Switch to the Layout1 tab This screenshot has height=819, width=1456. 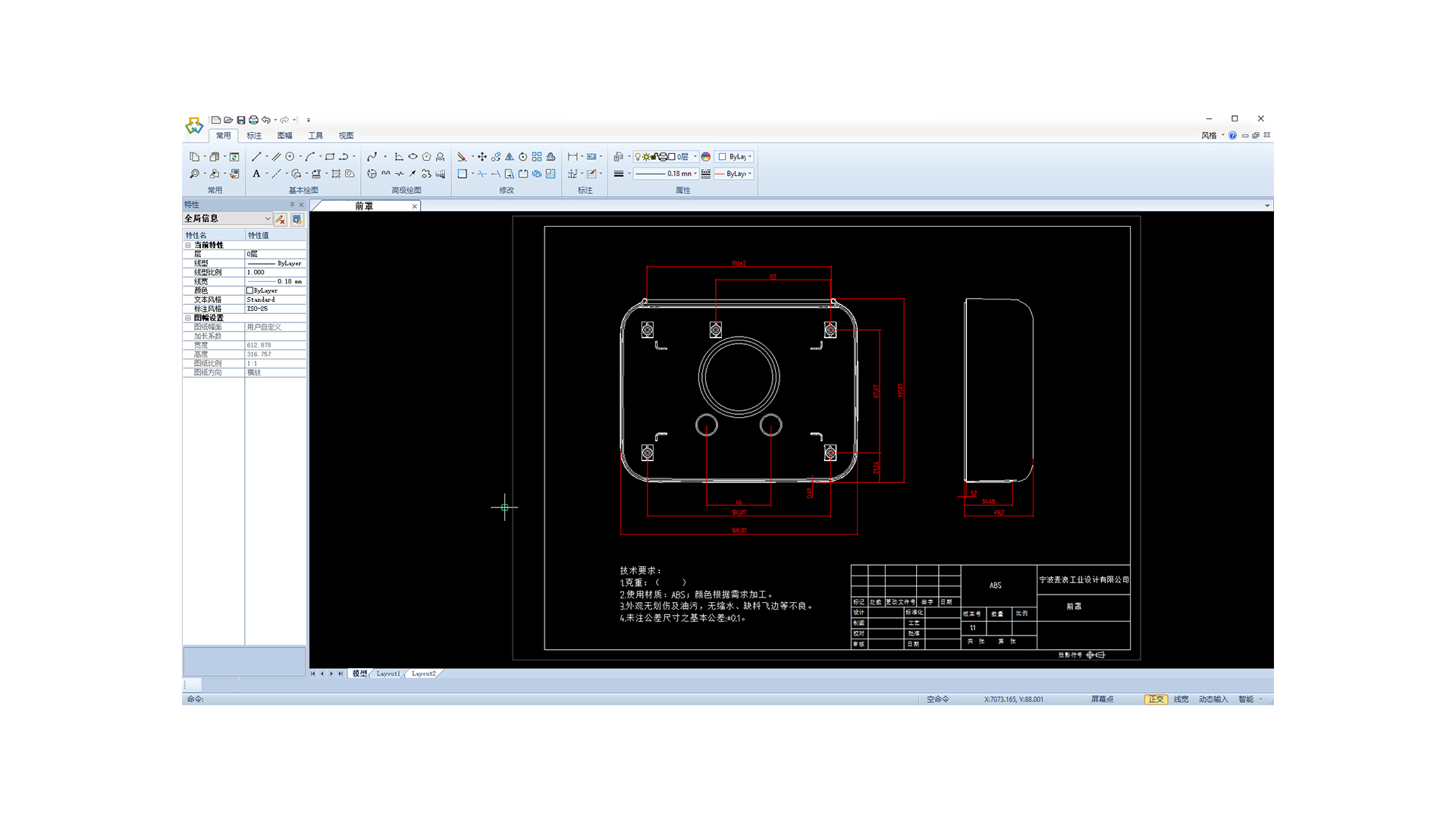388,673
